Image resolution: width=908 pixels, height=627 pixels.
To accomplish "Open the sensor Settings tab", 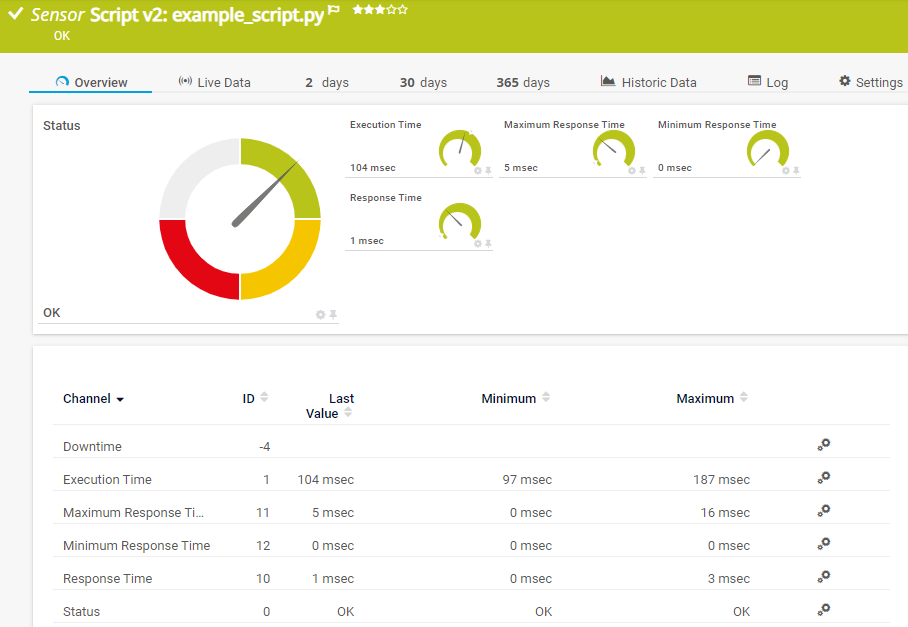I will tap(870, 82).
